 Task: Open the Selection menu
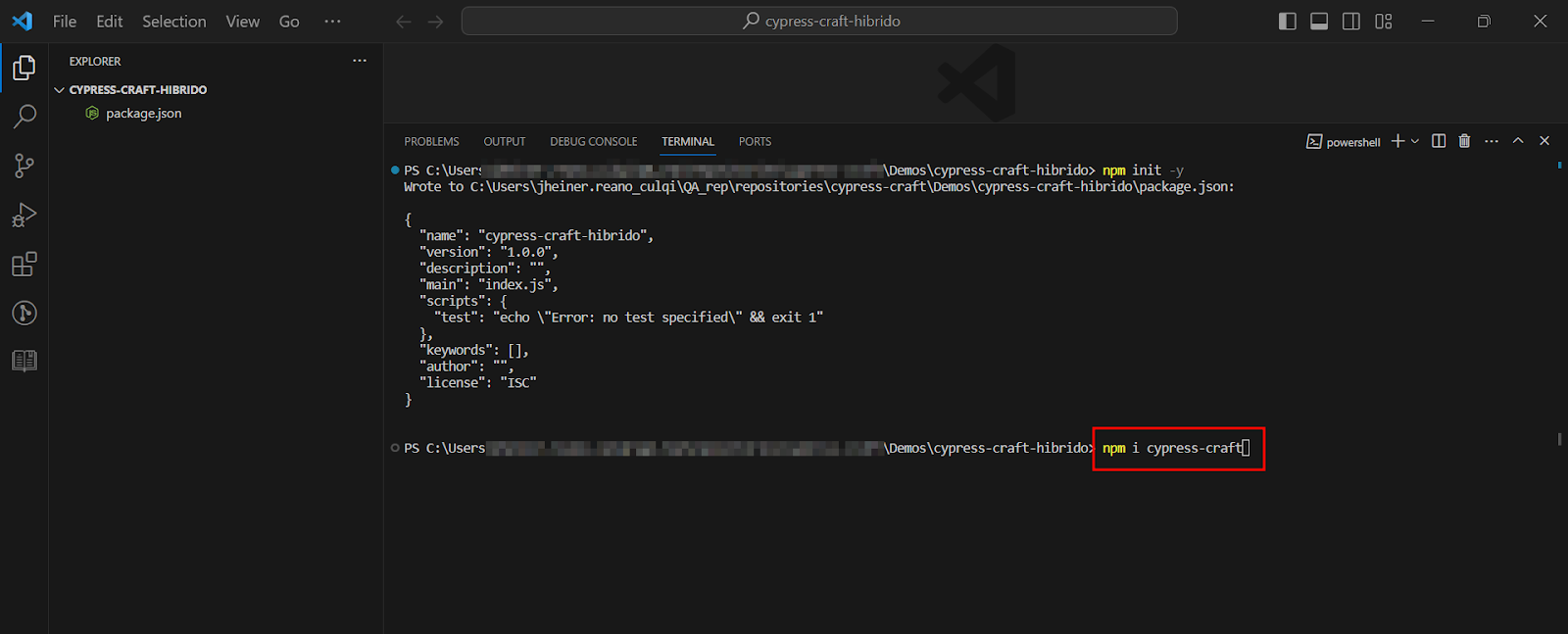[x=174, y=22]
